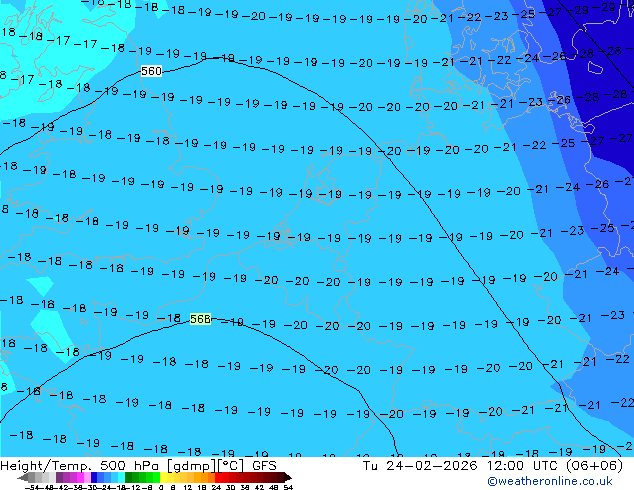634x490 pixels.
Task: Click the yellow 568 contour label
Action: (200, 319)
